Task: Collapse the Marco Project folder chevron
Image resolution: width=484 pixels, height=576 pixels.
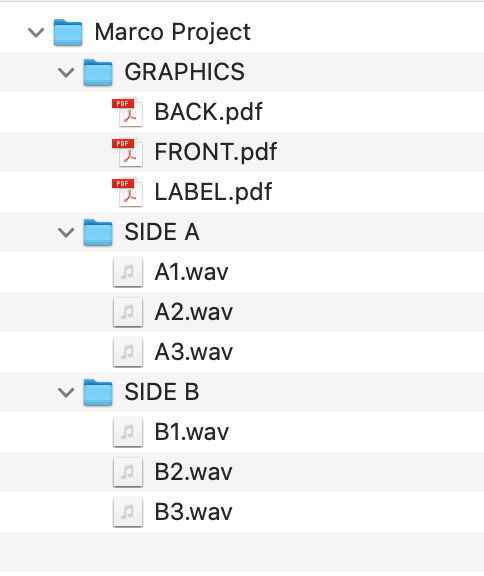Action: (x=36, y=32)
